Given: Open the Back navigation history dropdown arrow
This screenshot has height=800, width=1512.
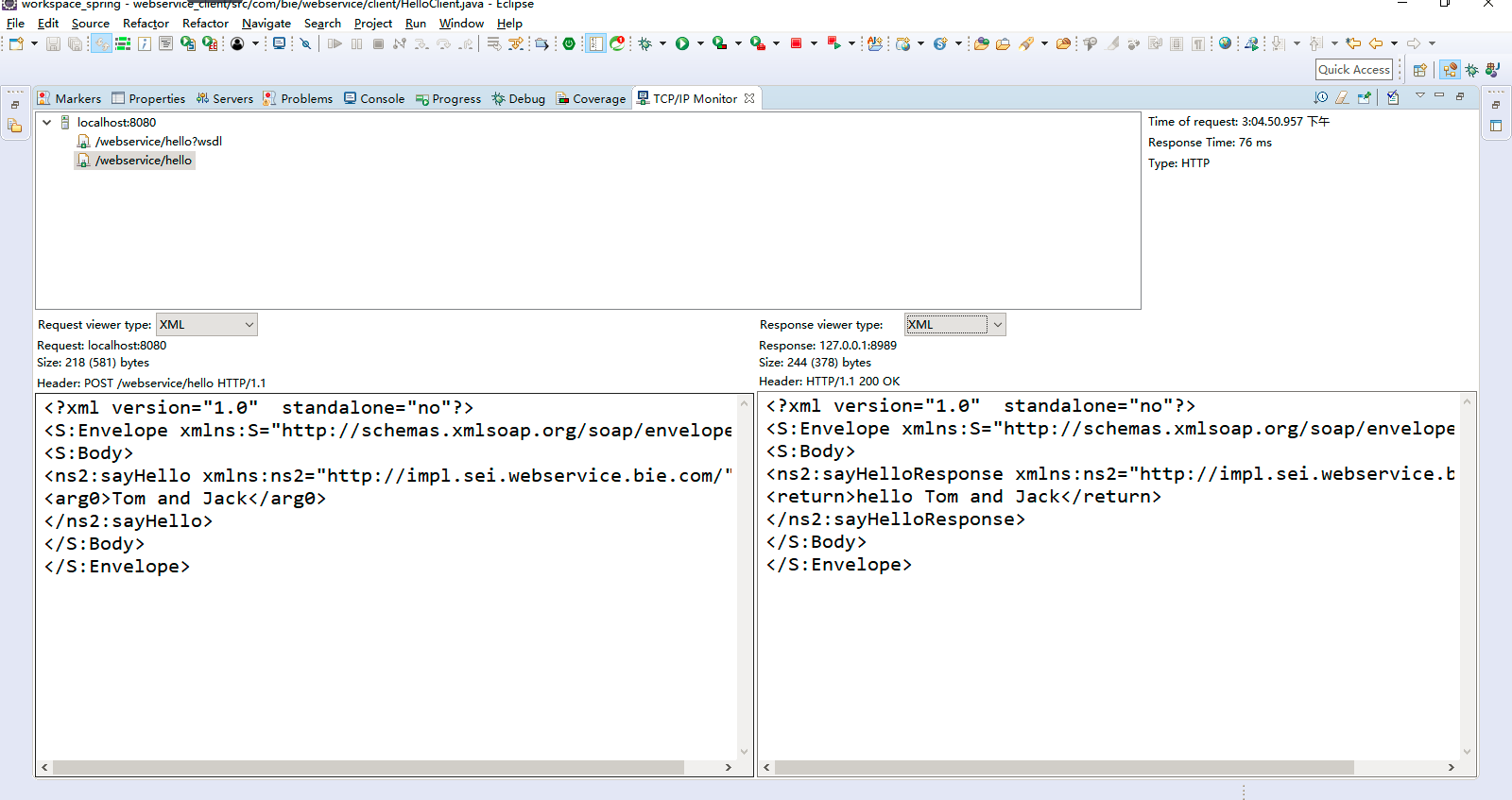Looking at the screenshot, I should point(1394,43).
